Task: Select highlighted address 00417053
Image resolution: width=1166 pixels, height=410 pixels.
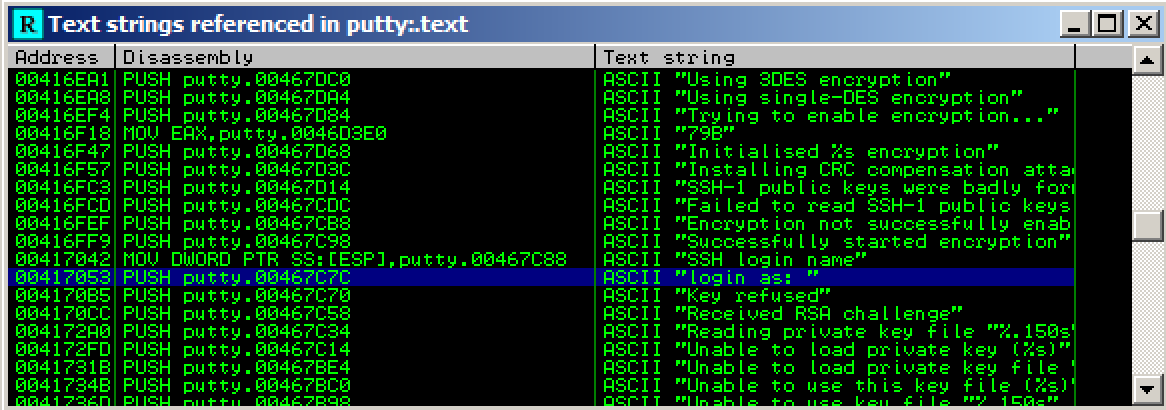Action: point(62,278)
